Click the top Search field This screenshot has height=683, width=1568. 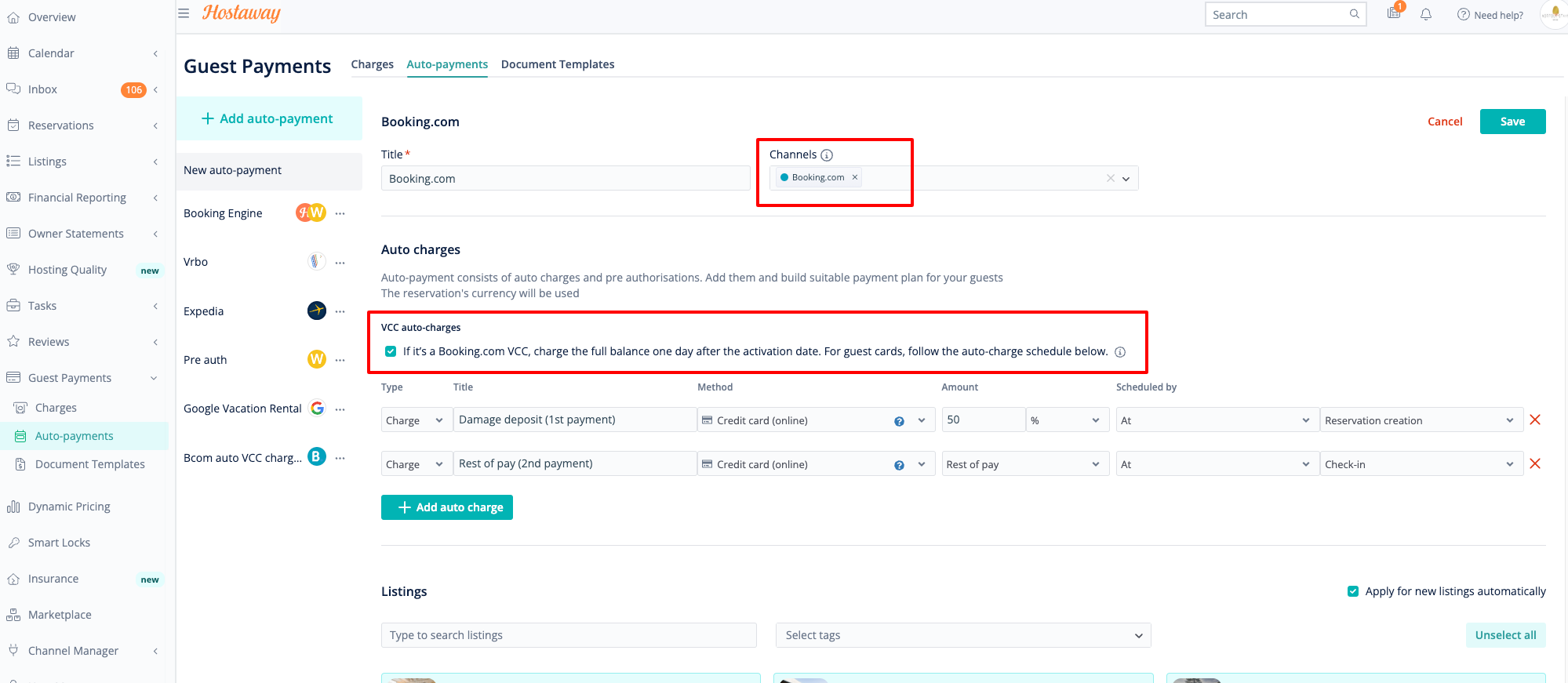tap(1286, 14)
